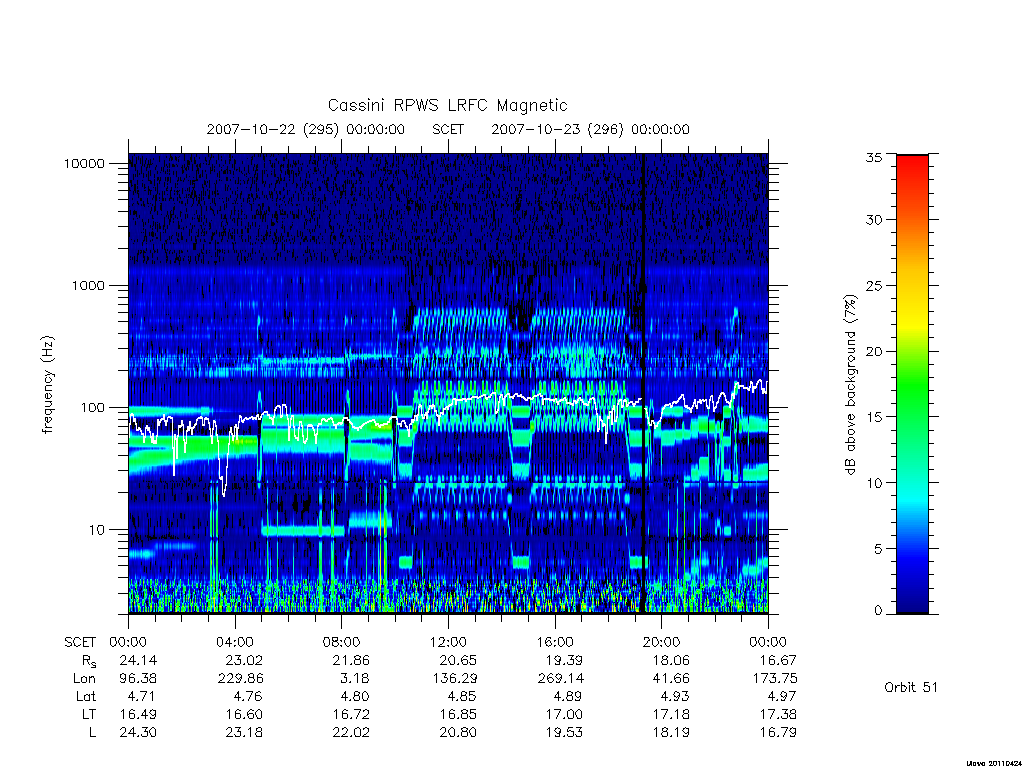Click the colorbar tick label '30'
The height and width of the screenshot is (768, 1024).
pos(873,220)
